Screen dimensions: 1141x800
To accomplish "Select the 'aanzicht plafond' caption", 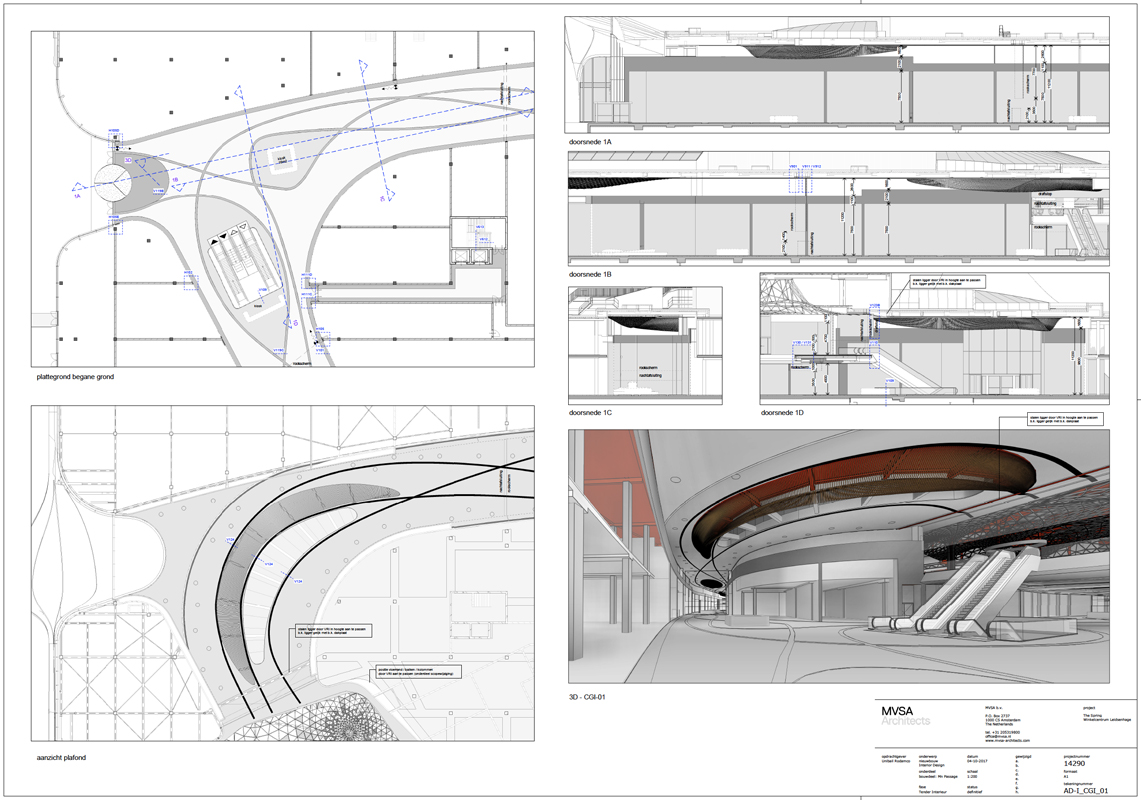I will pos(60,757).
